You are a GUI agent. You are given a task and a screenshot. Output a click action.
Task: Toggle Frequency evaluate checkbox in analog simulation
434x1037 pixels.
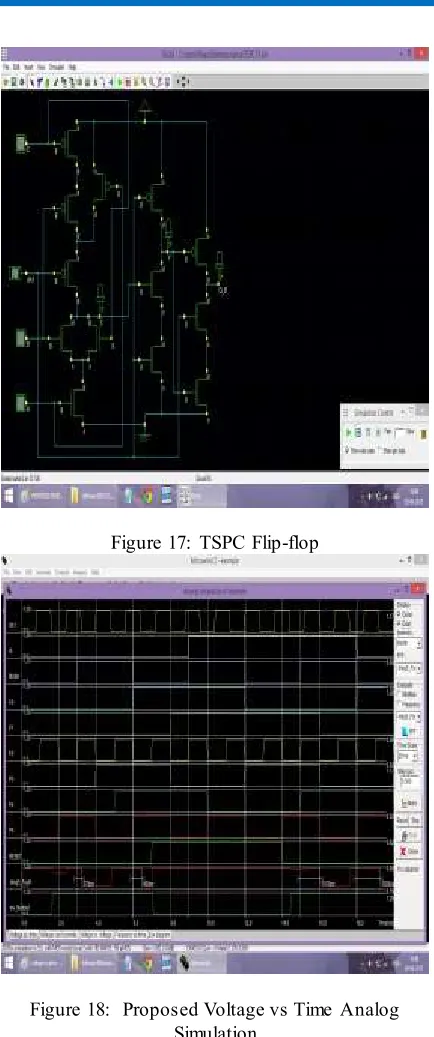click(x=398, y=704)
